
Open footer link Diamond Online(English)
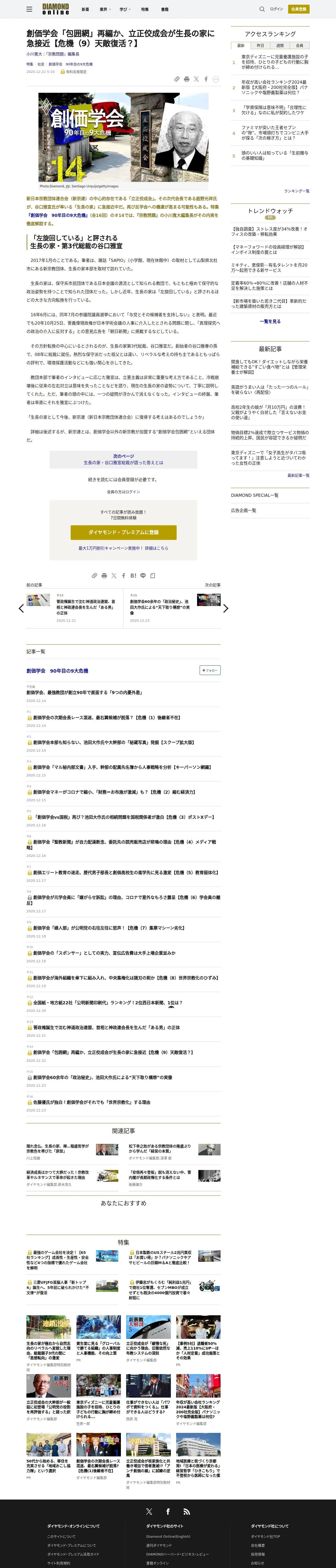click(168, 1536)
